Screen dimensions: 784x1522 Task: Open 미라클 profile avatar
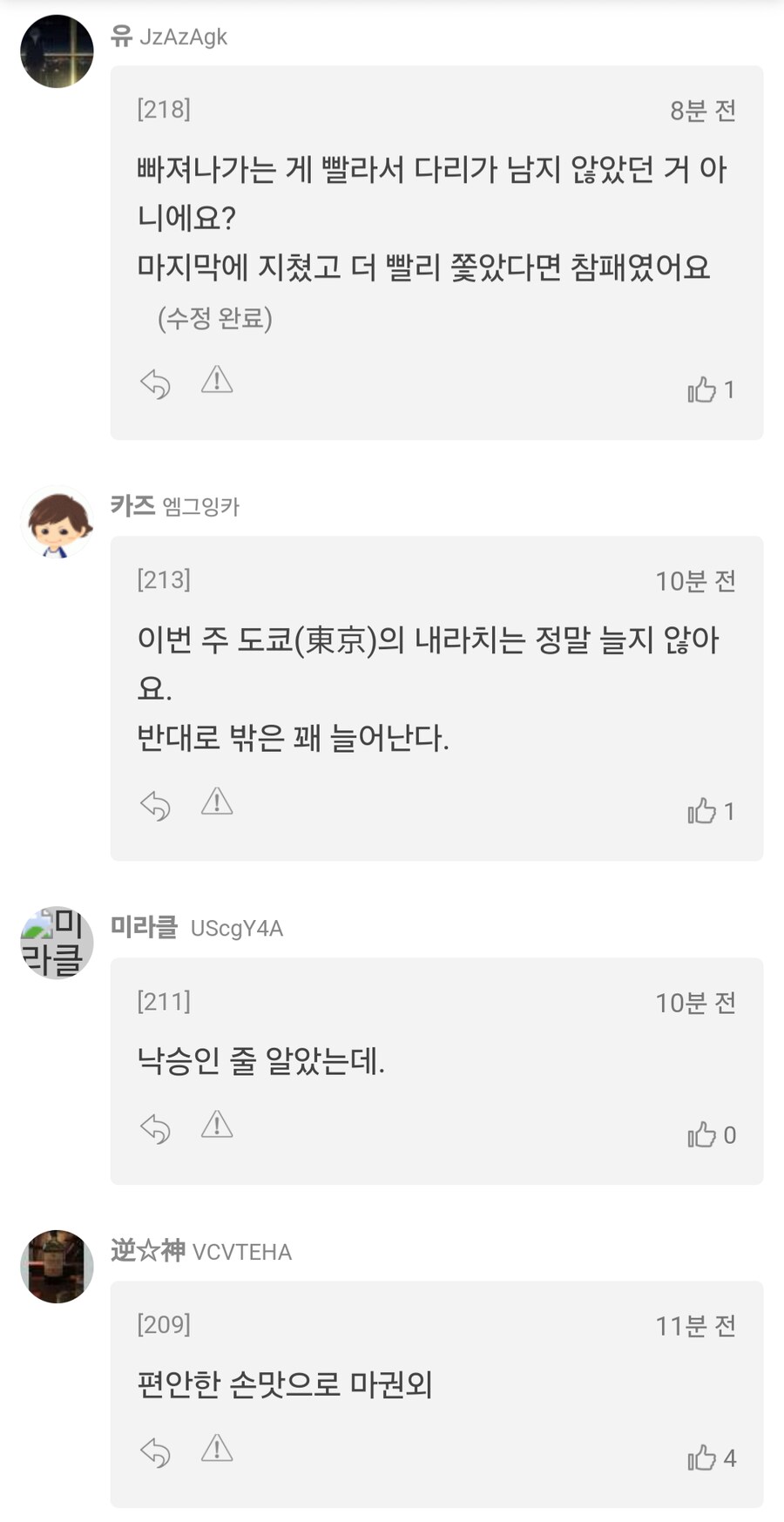[57, 943]
